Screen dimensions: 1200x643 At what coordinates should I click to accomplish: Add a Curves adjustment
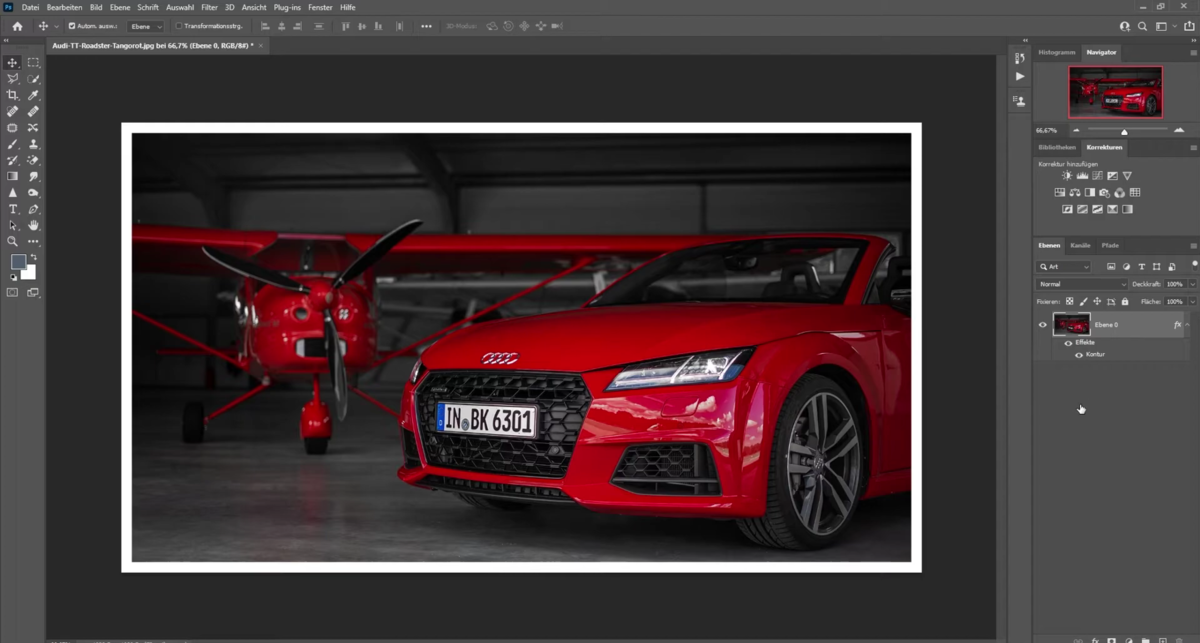[x=1096, y=176]
